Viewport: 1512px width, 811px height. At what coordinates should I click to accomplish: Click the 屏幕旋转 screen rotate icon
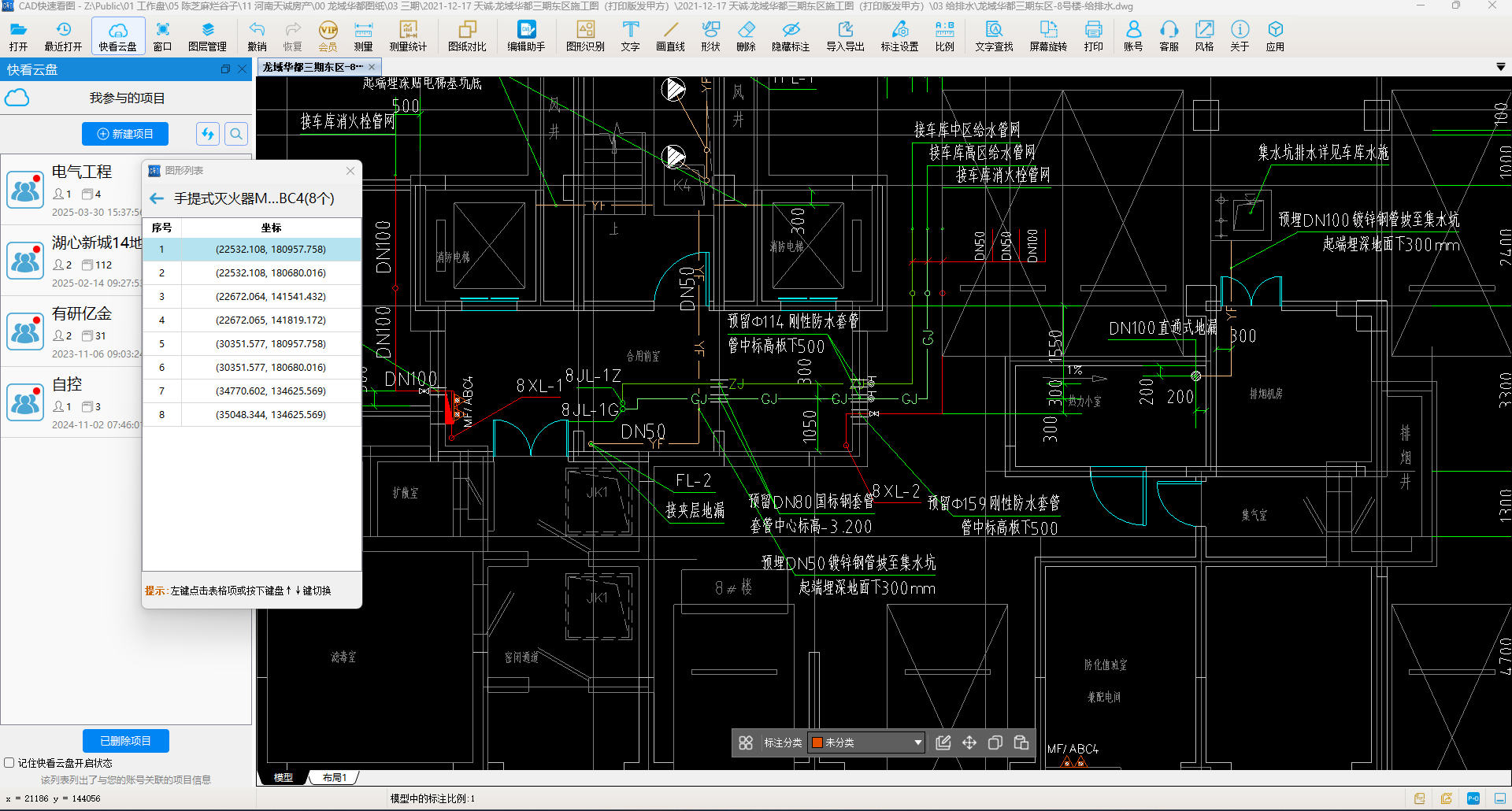(x=1048, y=35)
